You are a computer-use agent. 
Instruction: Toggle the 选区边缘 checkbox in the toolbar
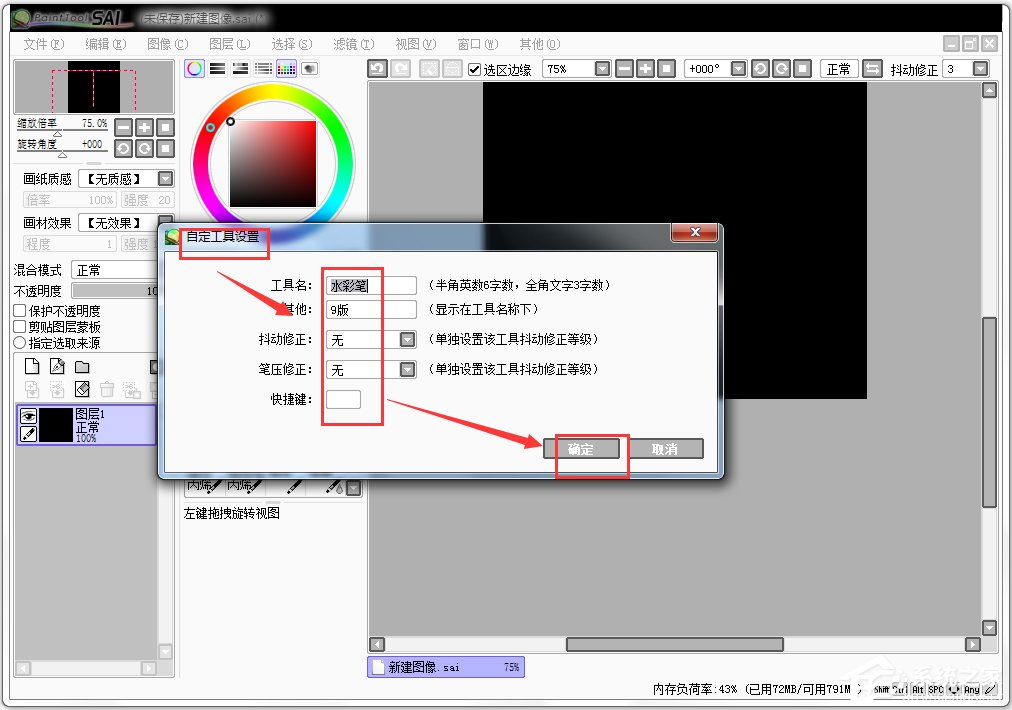tap(474, 68)
